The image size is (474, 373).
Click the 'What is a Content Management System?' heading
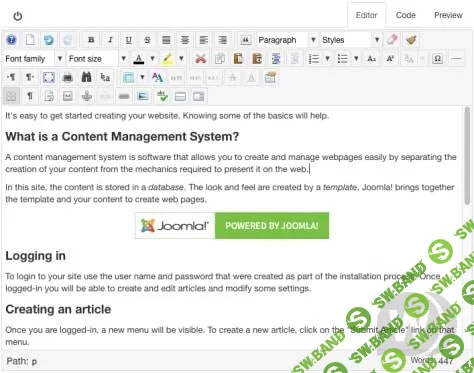click(x=122, y=136)
